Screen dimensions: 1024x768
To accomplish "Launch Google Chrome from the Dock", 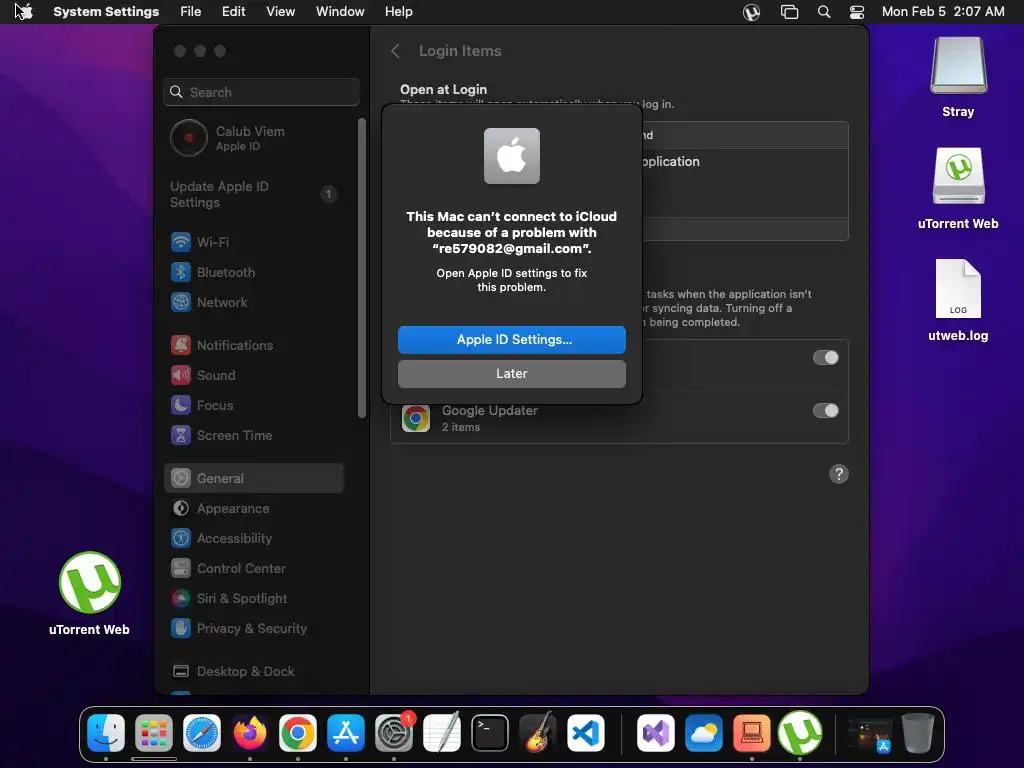I will tap(298, 733).
